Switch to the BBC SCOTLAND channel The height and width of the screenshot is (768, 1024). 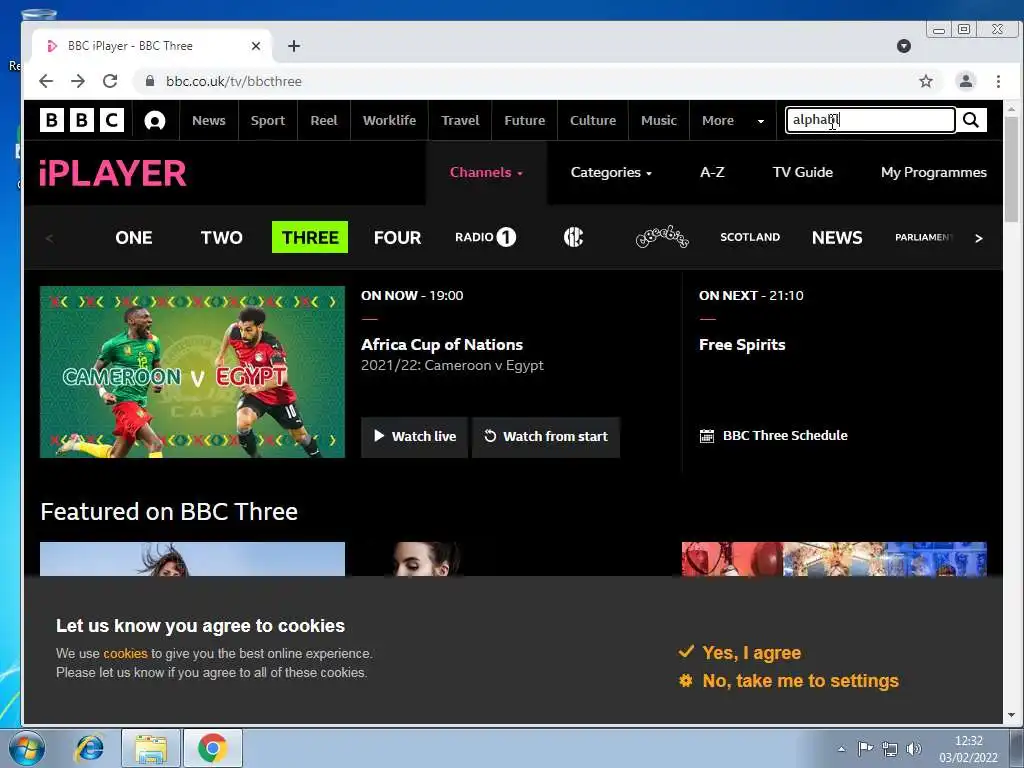click(750, 237)
